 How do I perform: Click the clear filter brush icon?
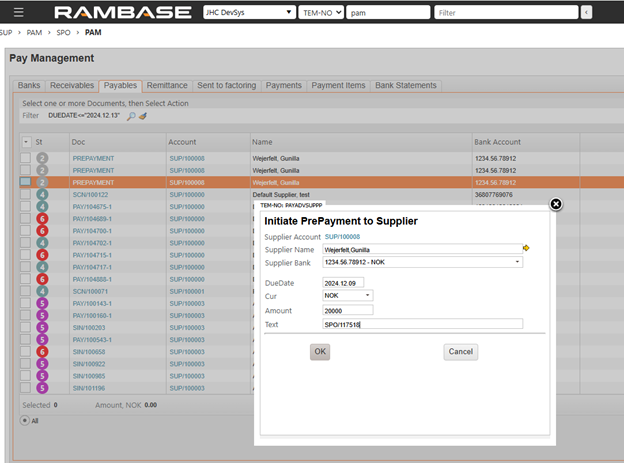143,116
